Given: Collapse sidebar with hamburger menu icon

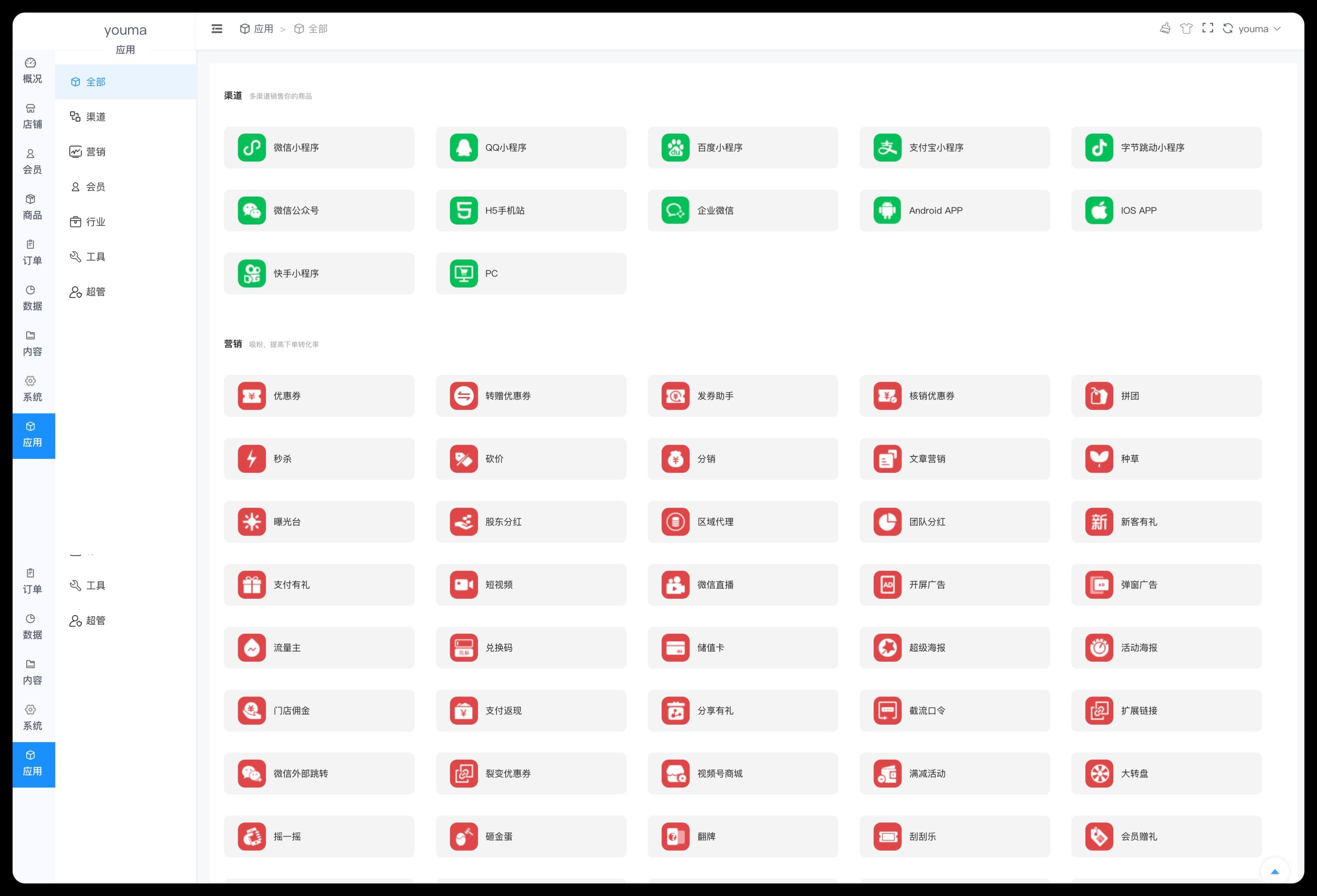Looking at the screenshot, I should click(217, 29).
